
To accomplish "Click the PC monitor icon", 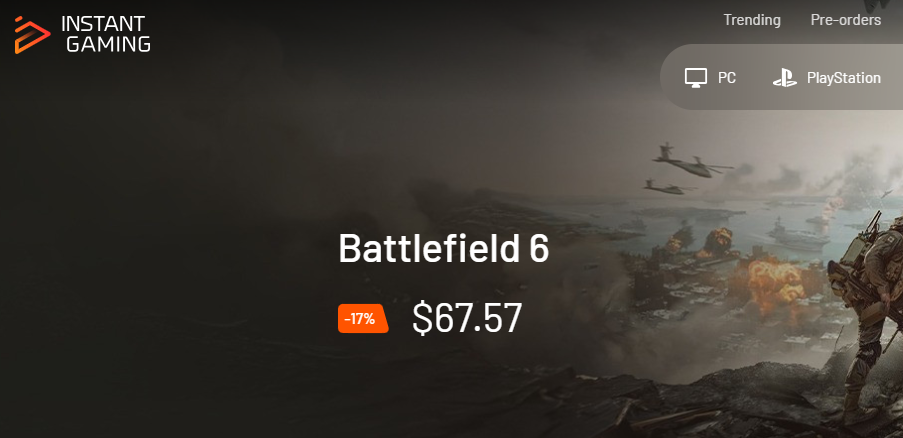I will click(696, 78).
